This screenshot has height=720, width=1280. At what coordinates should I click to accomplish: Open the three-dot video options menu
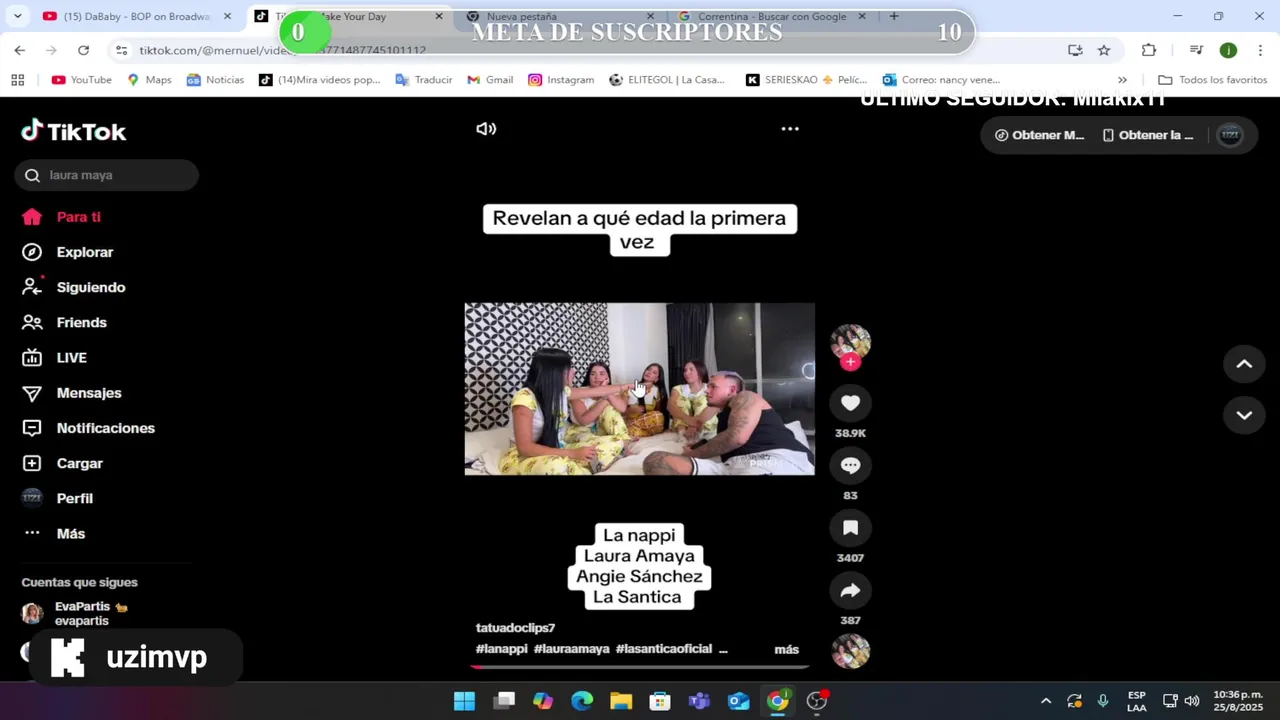tap(790, 129)
